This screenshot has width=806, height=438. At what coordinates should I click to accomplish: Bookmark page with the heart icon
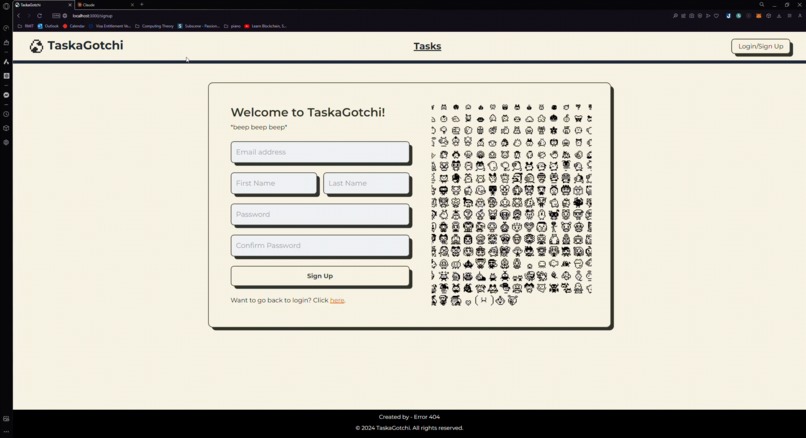716,16
